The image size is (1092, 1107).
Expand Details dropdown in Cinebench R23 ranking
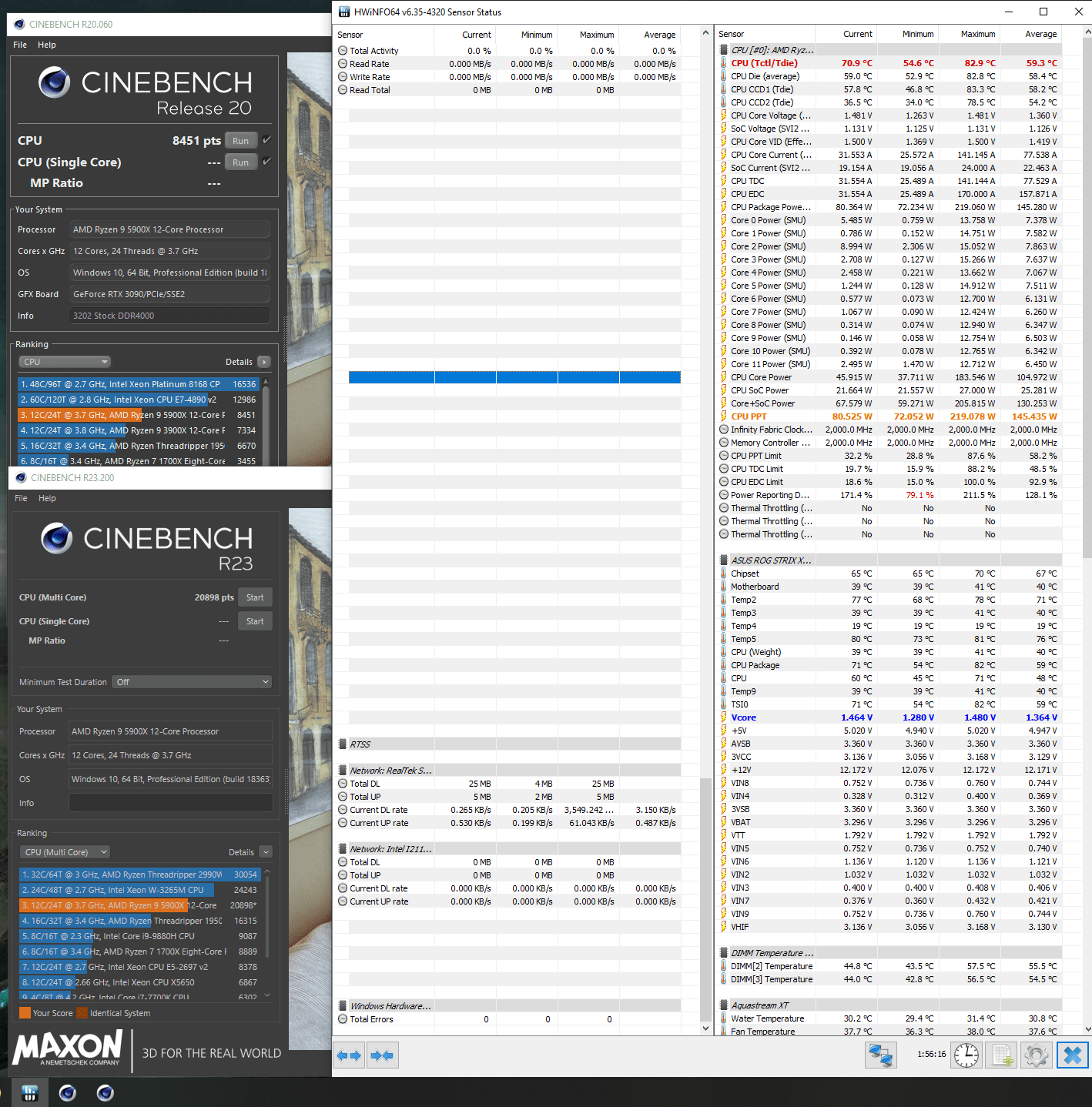pos(266,852)
